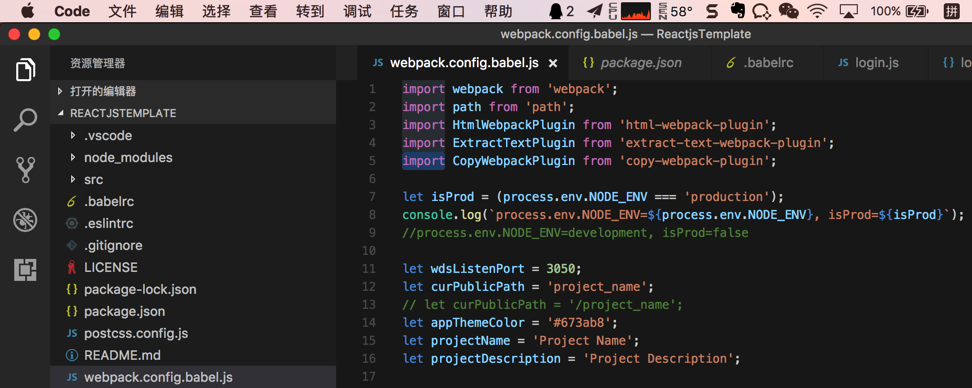
Task: Open Source Control view icon
Action: tap(25, 170)
